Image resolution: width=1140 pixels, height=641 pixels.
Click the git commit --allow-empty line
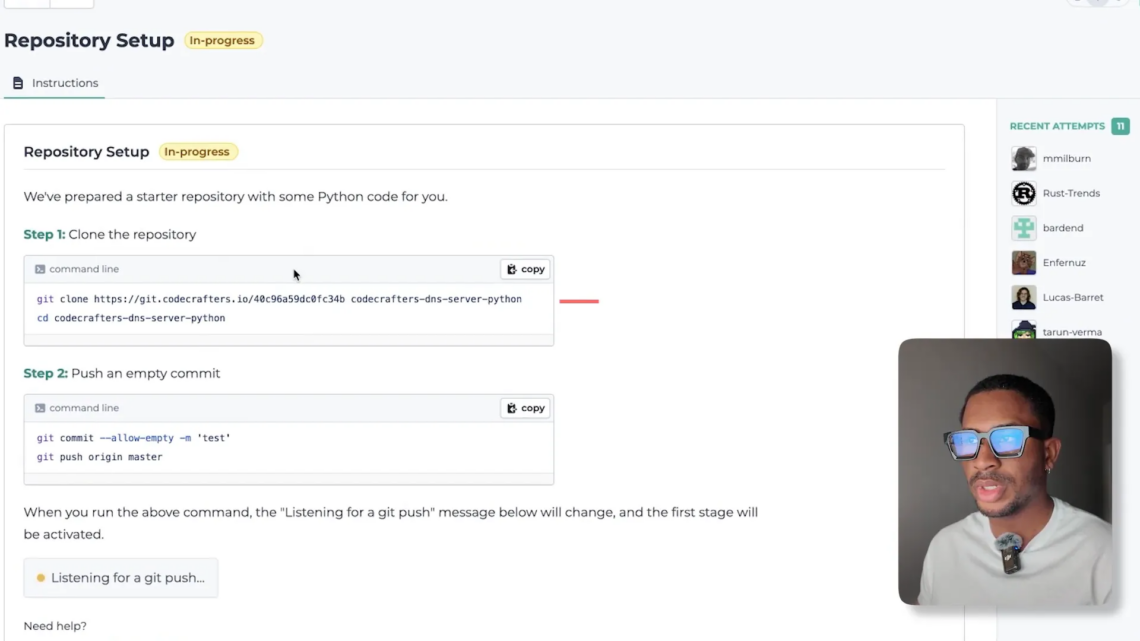[134, 438]
